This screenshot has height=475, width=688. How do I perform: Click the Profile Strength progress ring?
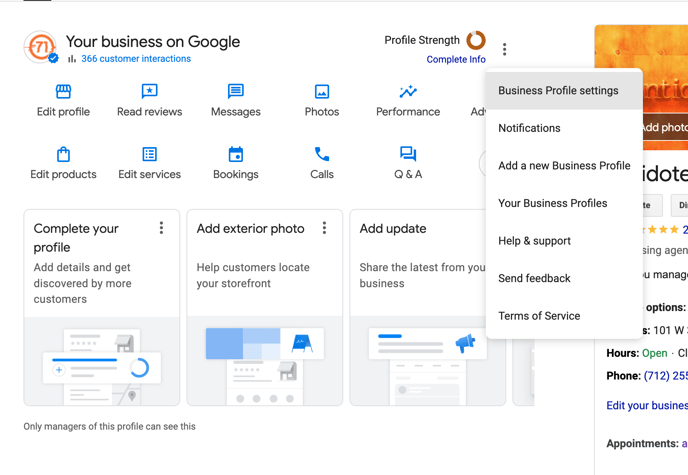click(476, 41)
